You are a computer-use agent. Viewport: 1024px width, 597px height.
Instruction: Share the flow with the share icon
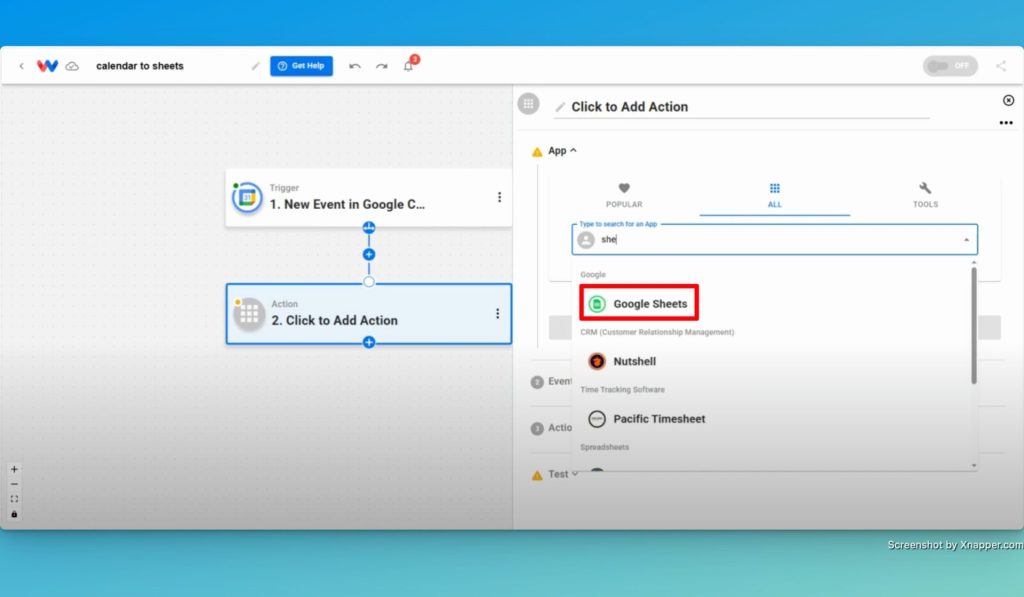click(x=1000, y=66)
